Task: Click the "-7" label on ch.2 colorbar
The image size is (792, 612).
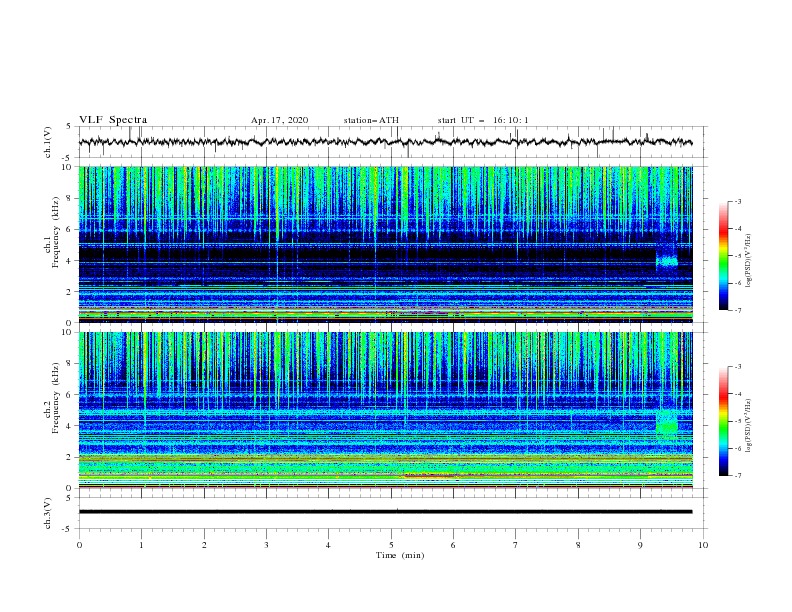Action: click(737, 475)
